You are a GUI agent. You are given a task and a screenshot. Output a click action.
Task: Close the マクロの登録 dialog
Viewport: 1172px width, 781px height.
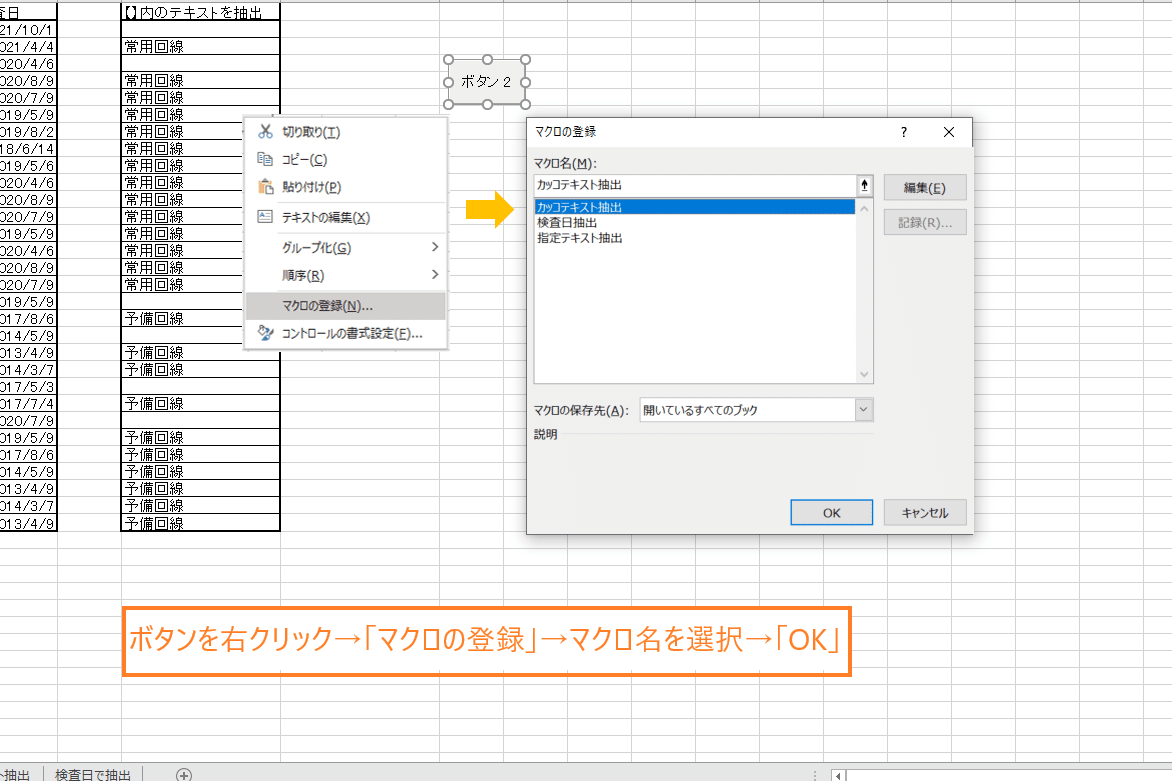point(949,132)
